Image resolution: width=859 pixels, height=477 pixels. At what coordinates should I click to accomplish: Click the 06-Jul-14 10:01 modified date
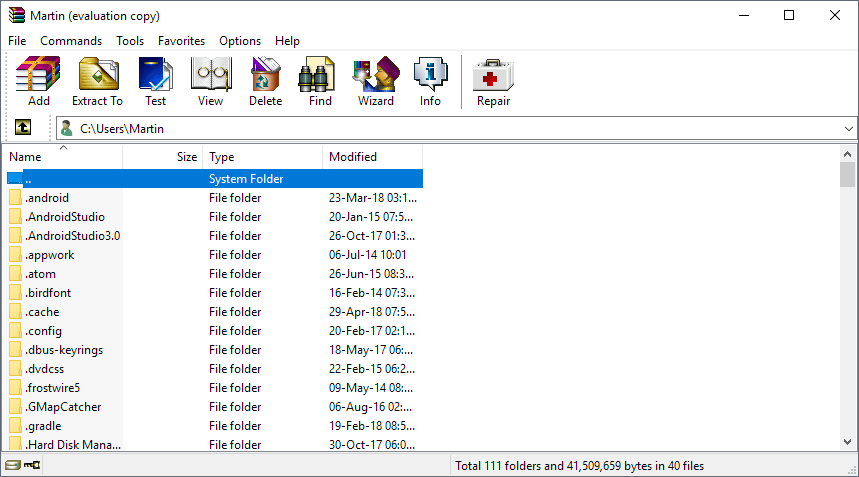tap(368, 255)
